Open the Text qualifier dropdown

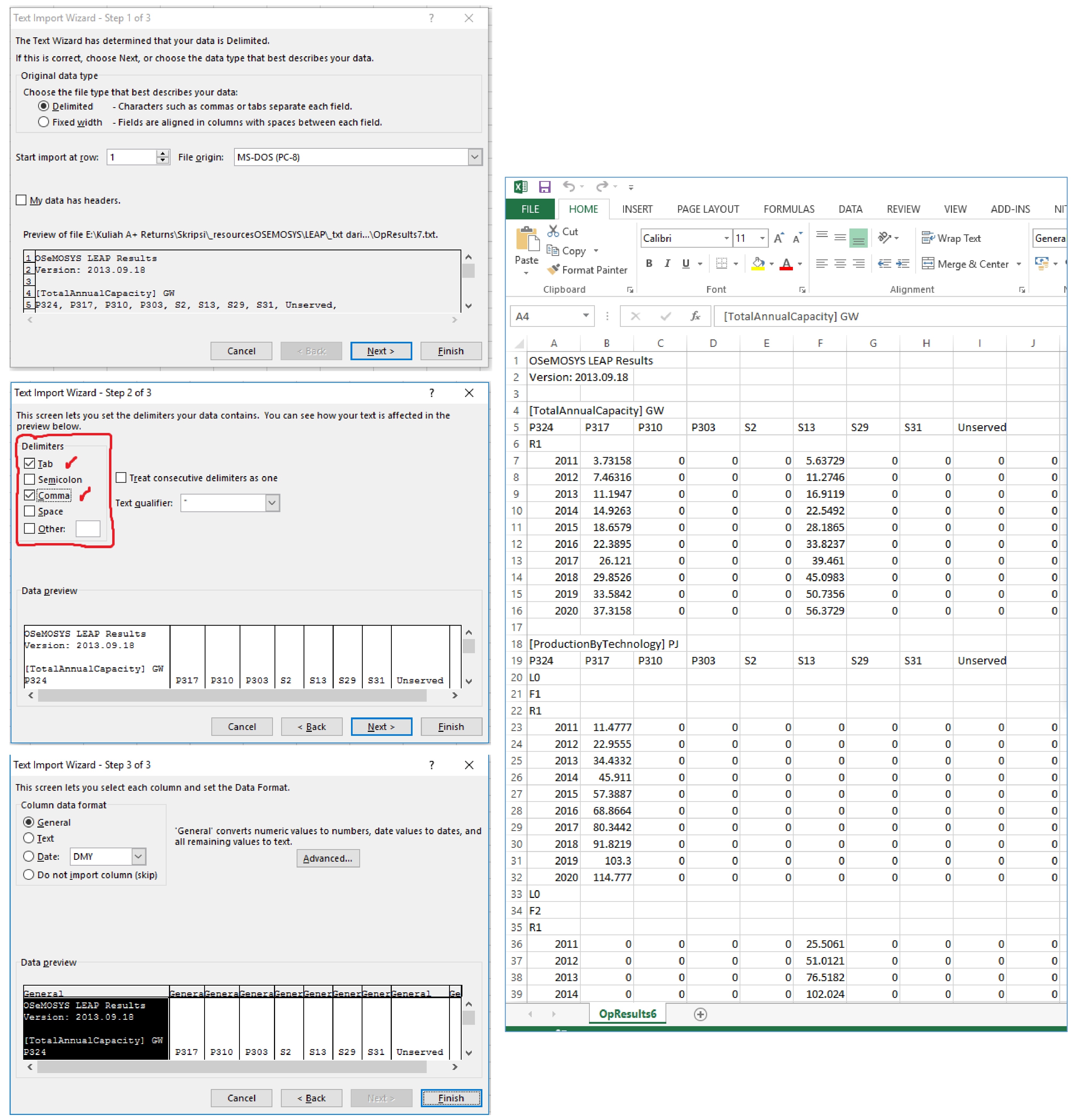coord(273,503)
